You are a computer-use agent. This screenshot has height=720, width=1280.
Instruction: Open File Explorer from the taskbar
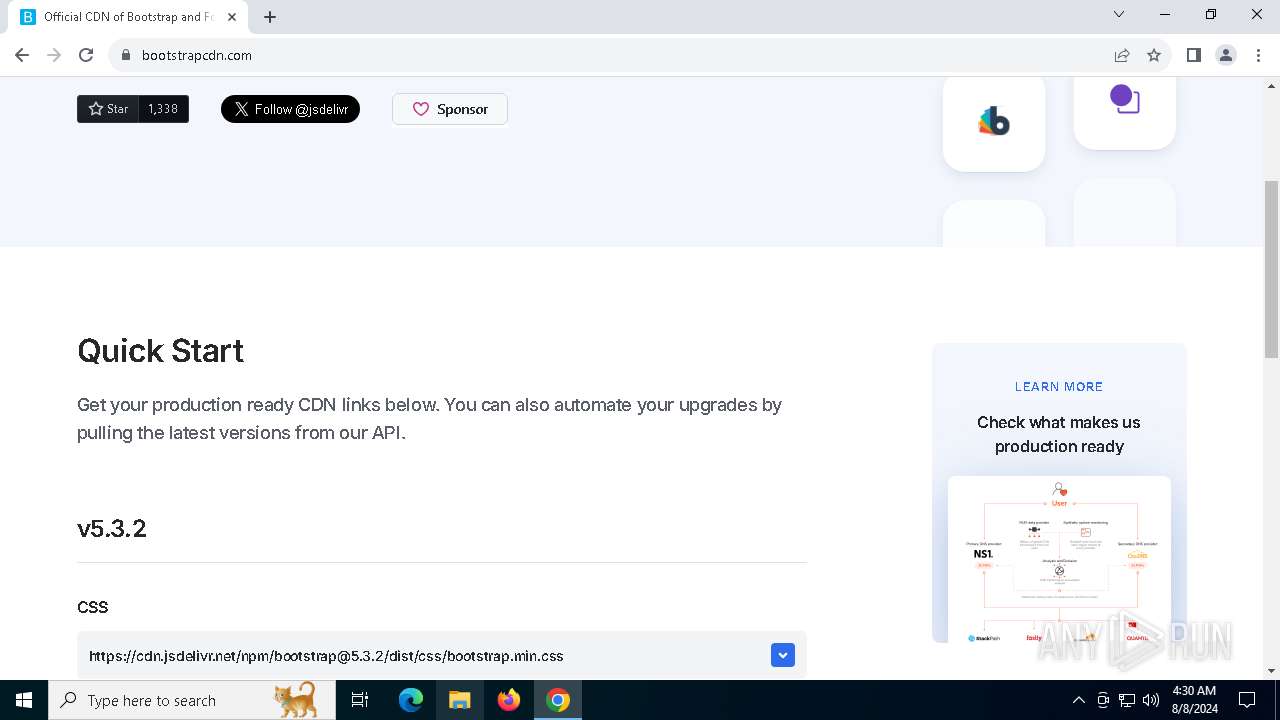pos(459,700)
